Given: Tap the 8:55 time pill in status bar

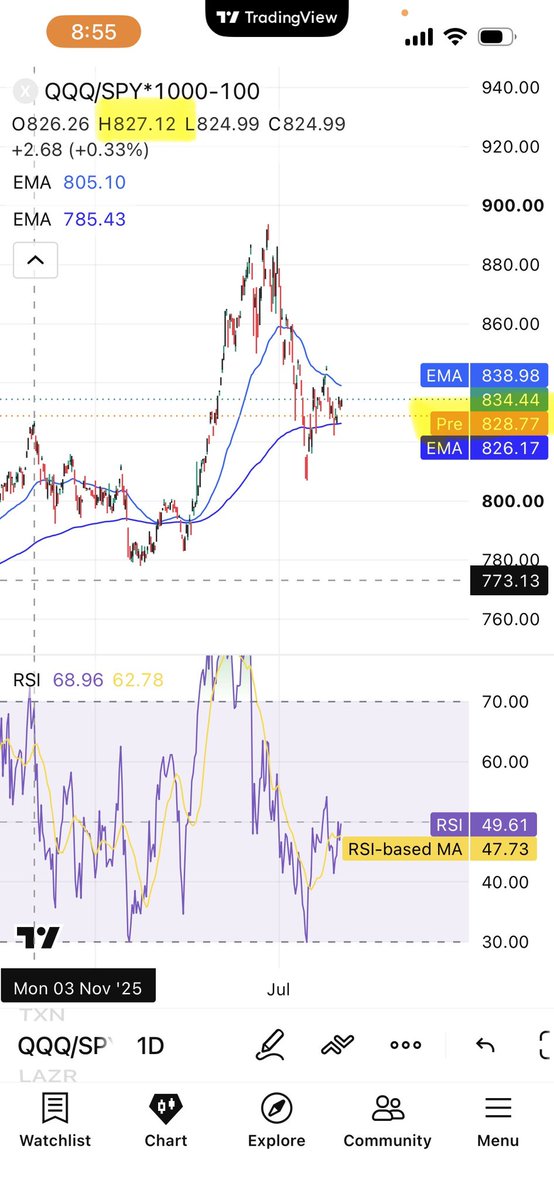Looking at the screenshot, I should click(93, 31).
